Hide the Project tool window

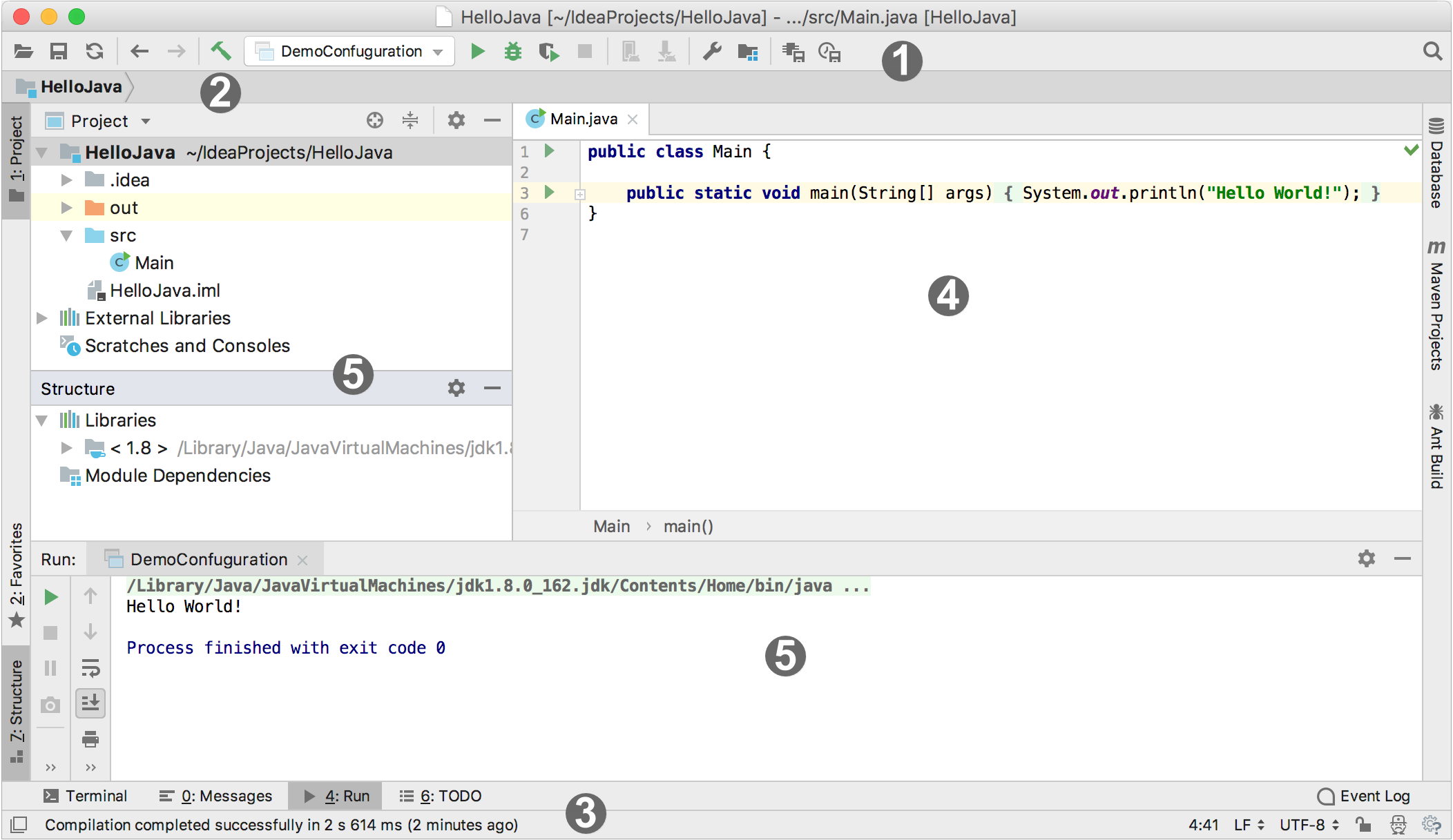(x=492, y=120)
